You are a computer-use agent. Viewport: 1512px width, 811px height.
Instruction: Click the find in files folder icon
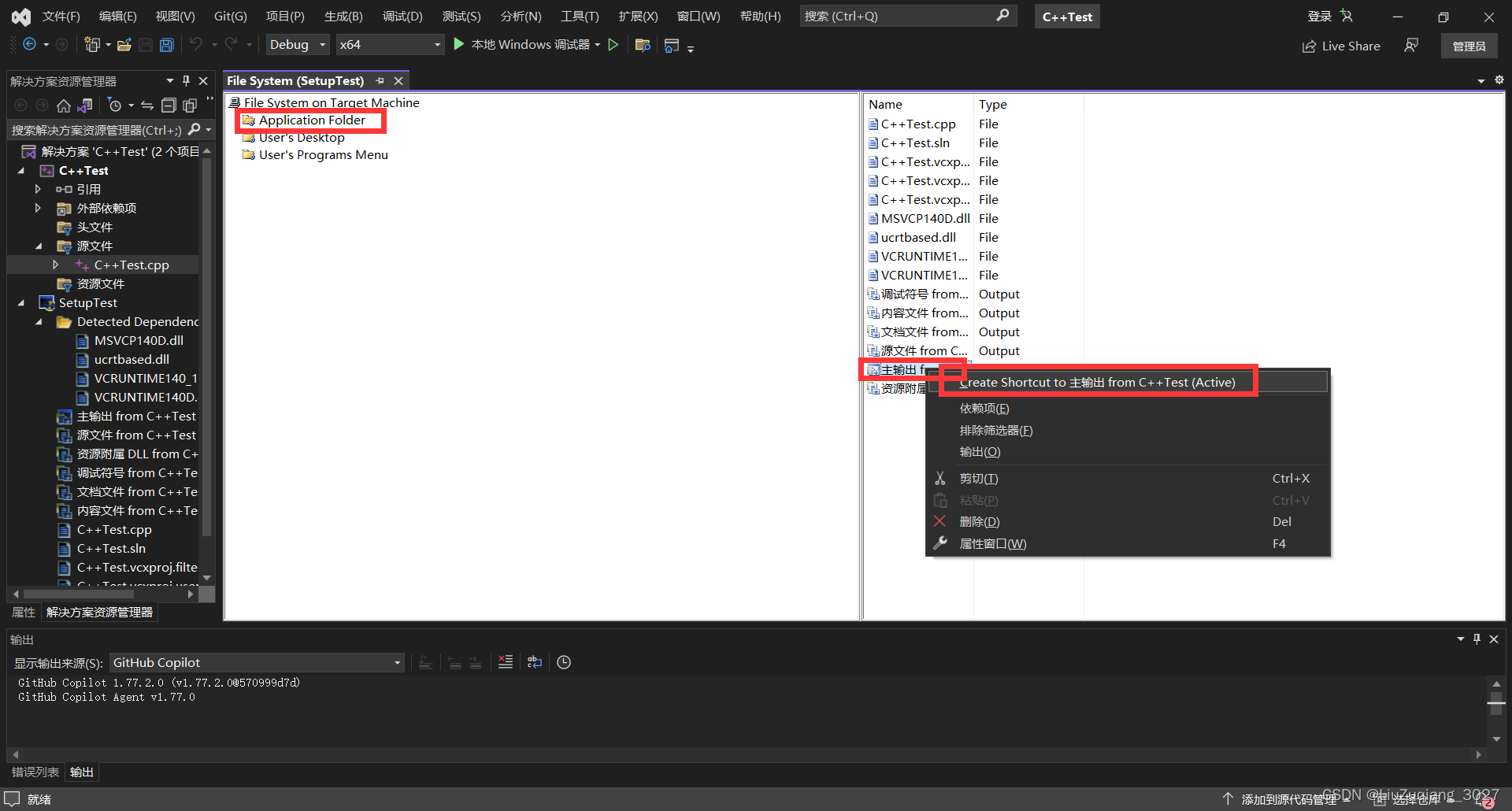click(x=643, y=45)
